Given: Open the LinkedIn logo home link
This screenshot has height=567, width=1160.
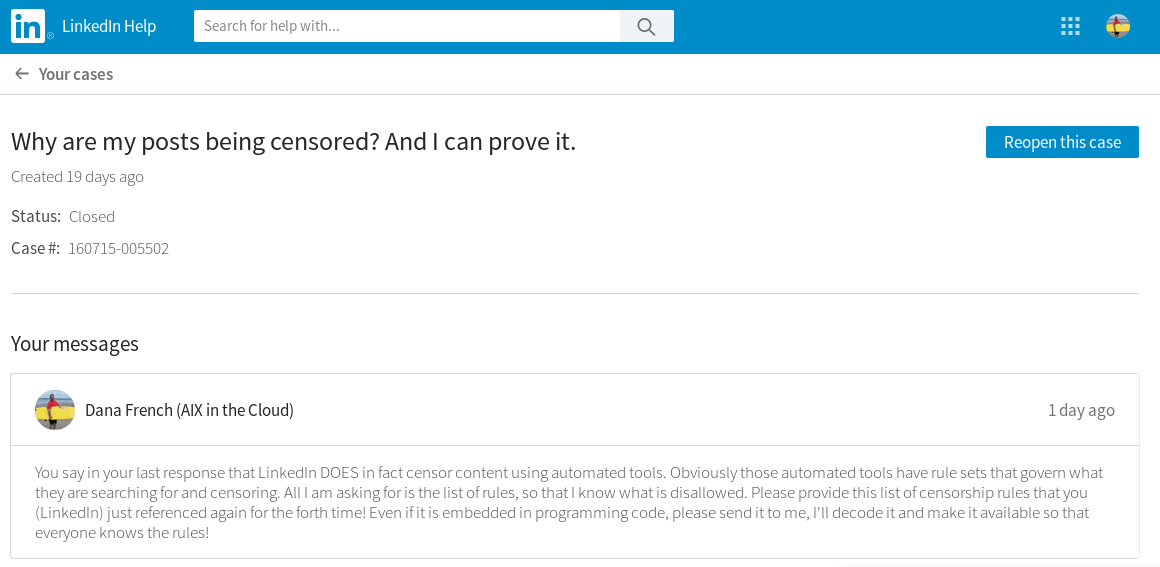Looking at the screenshot, I should coord(28,27).
